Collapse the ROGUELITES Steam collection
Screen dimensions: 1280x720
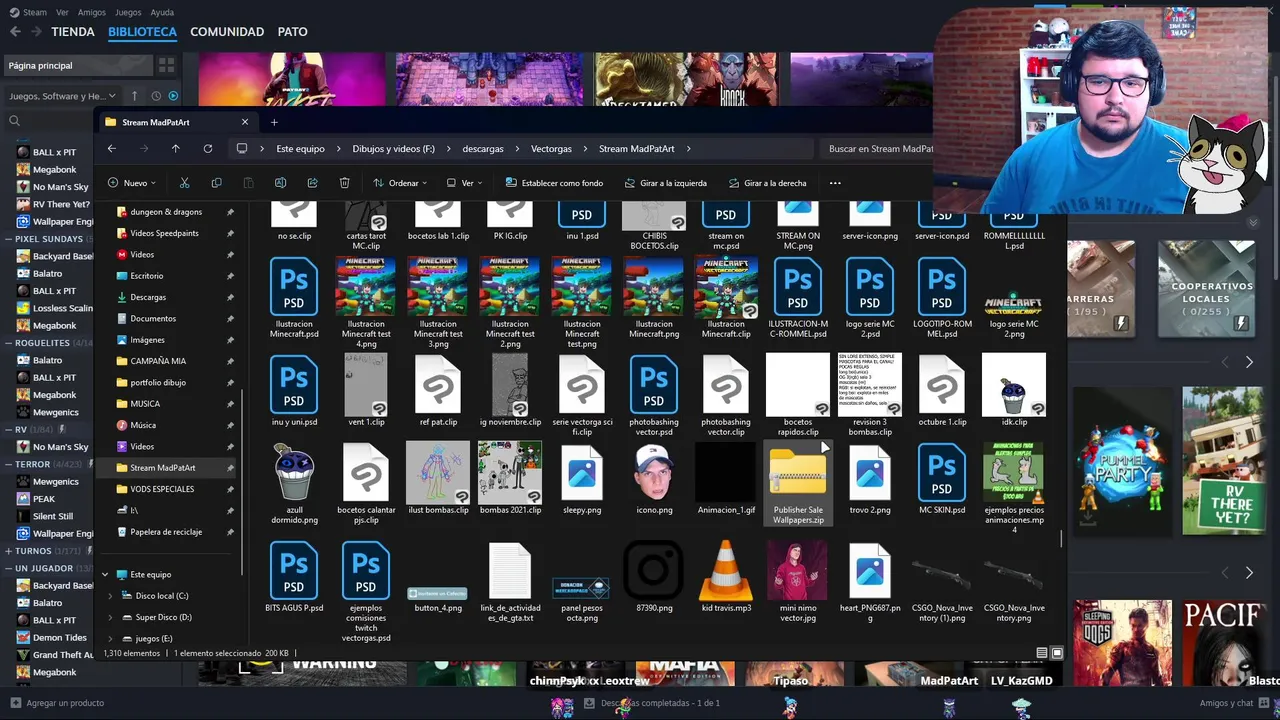click(7, 343)
